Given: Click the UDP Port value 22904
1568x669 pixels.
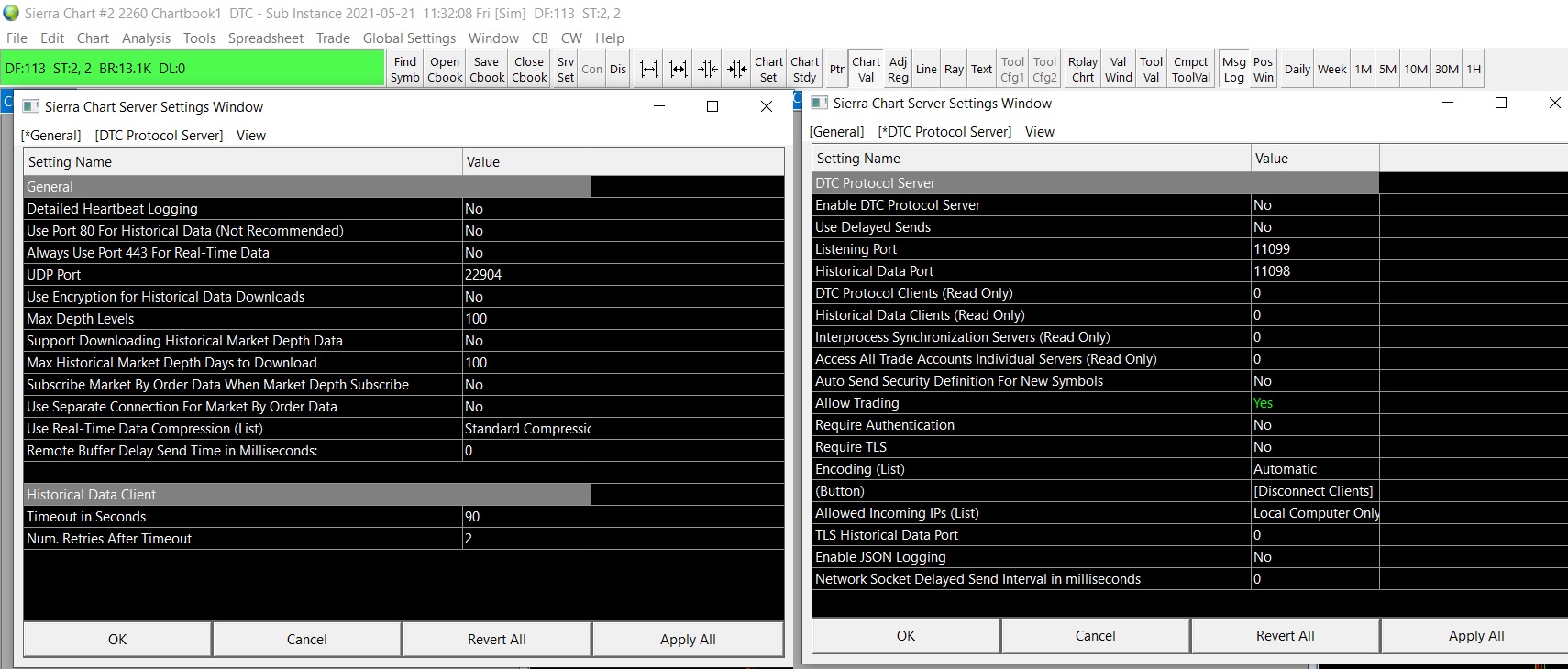Looking at the screenshot, I should click(526, 275).
